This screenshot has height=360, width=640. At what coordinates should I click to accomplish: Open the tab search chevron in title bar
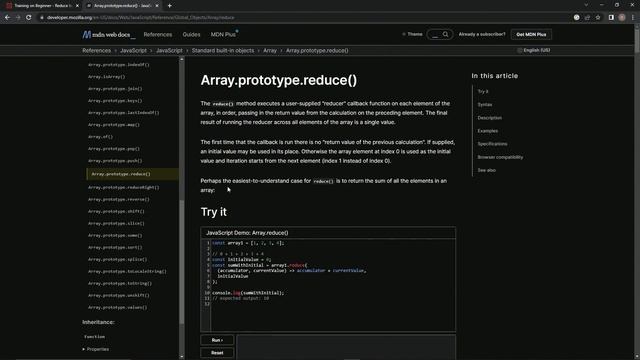coord(586,5)
